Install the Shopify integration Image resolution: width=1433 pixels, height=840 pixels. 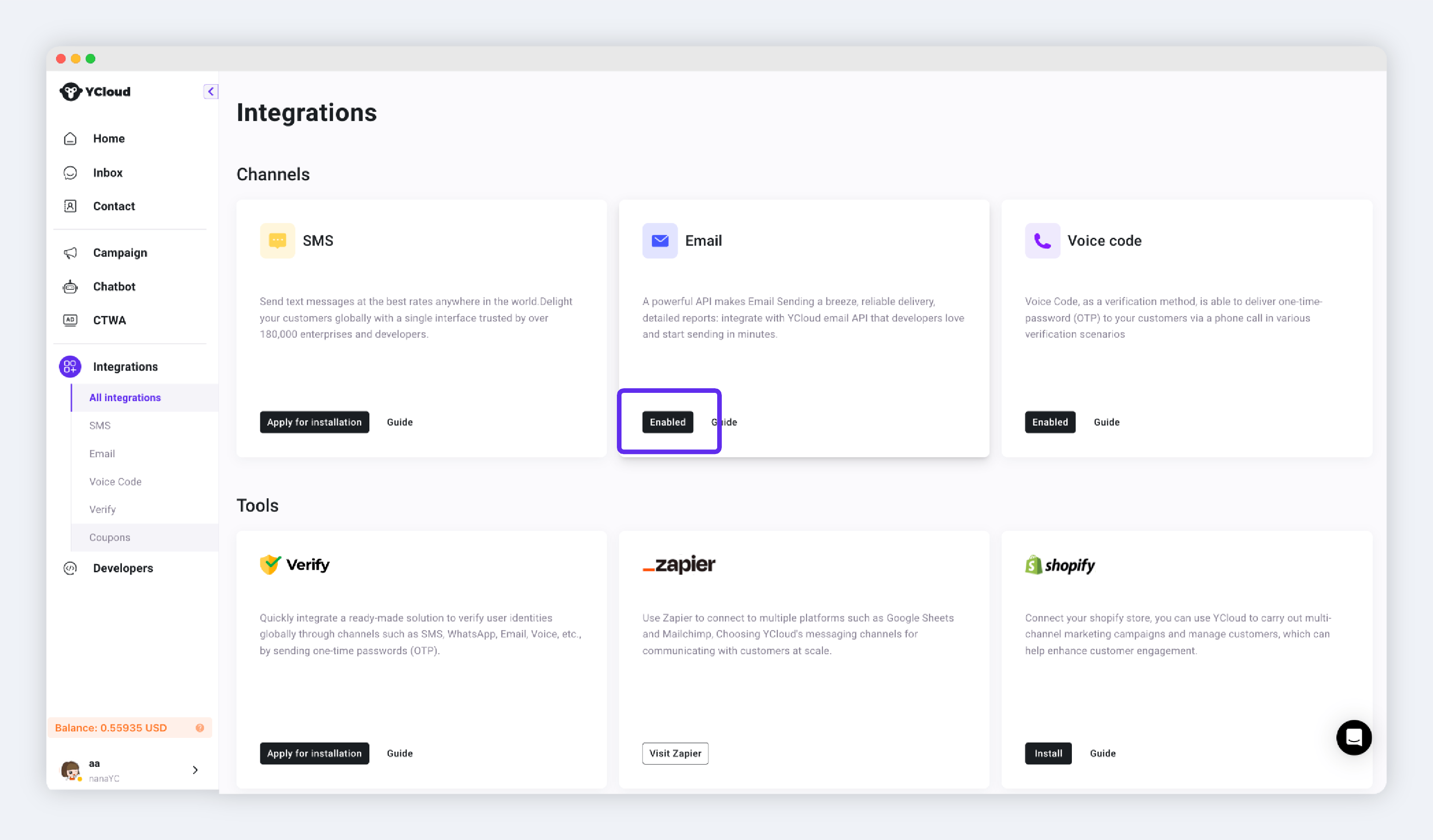pyautogui.click(x=1047, y=754)
